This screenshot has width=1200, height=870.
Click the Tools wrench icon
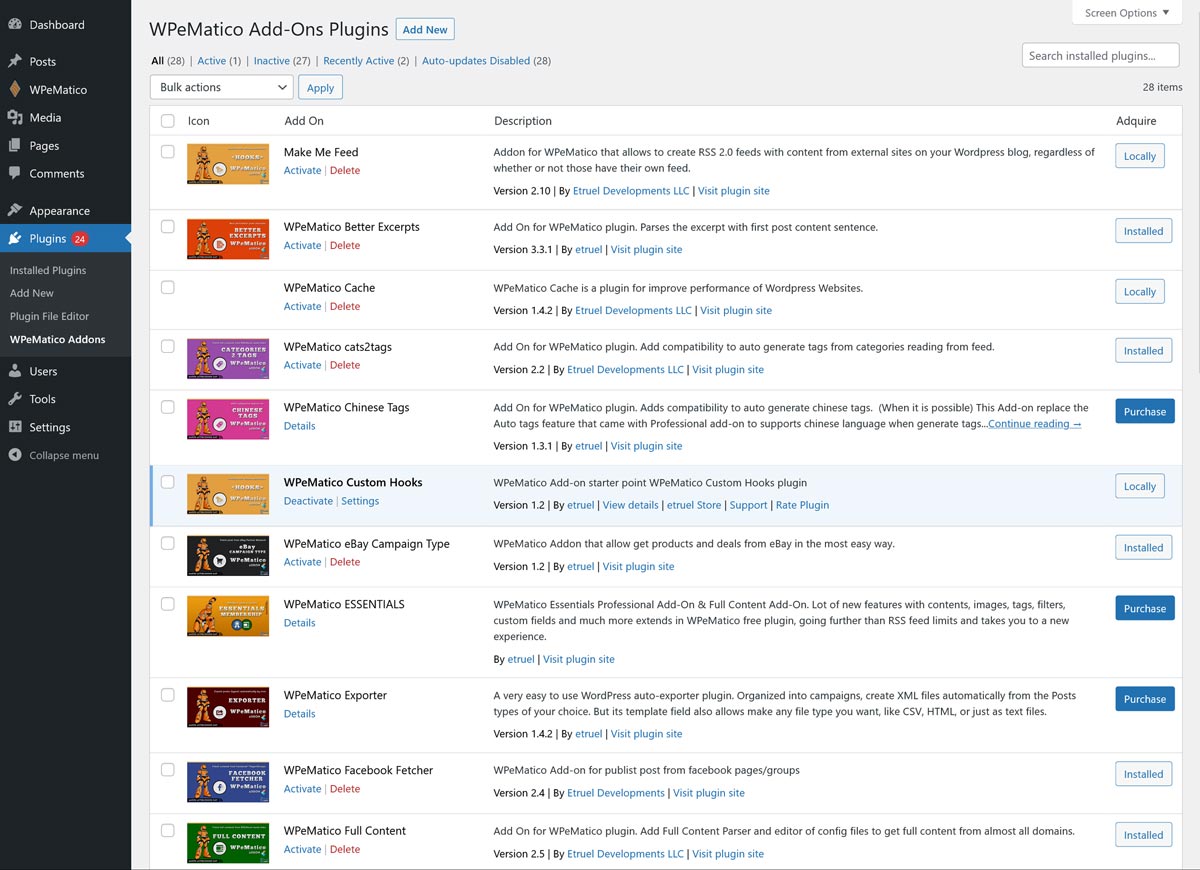pos(15,399)
